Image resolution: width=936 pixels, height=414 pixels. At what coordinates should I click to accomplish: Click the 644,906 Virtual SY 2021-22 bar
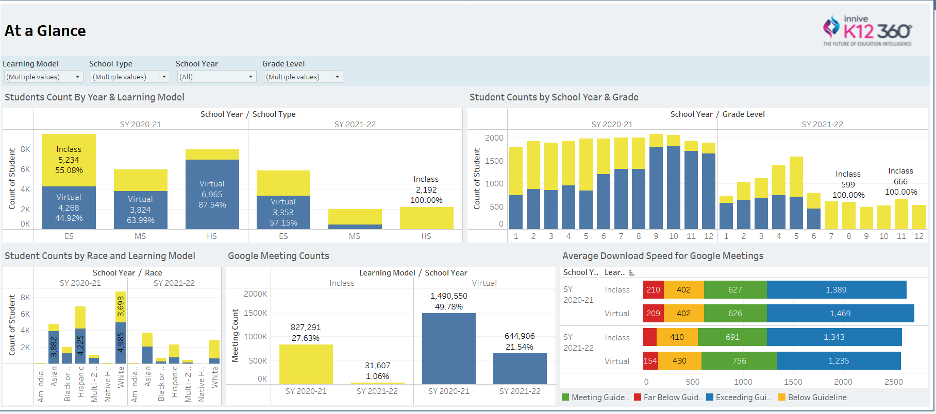[520, 368]
